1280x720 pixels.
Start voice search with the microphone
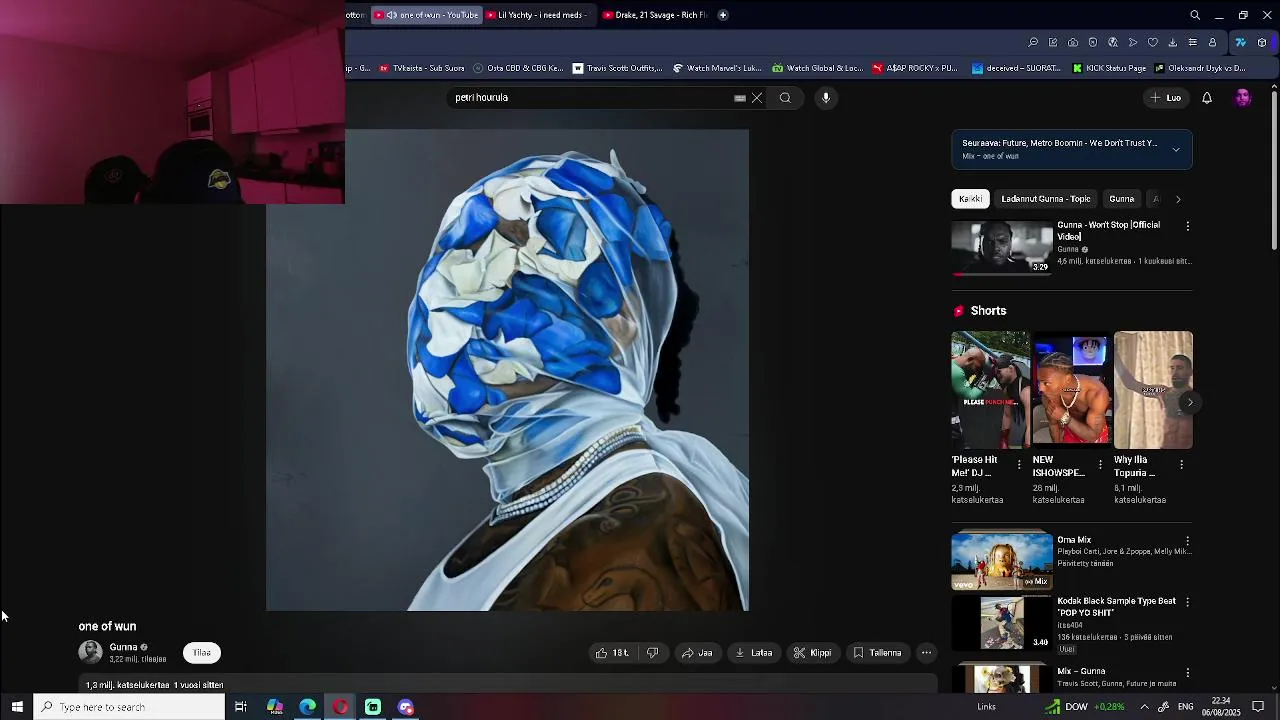click(826, 98)
